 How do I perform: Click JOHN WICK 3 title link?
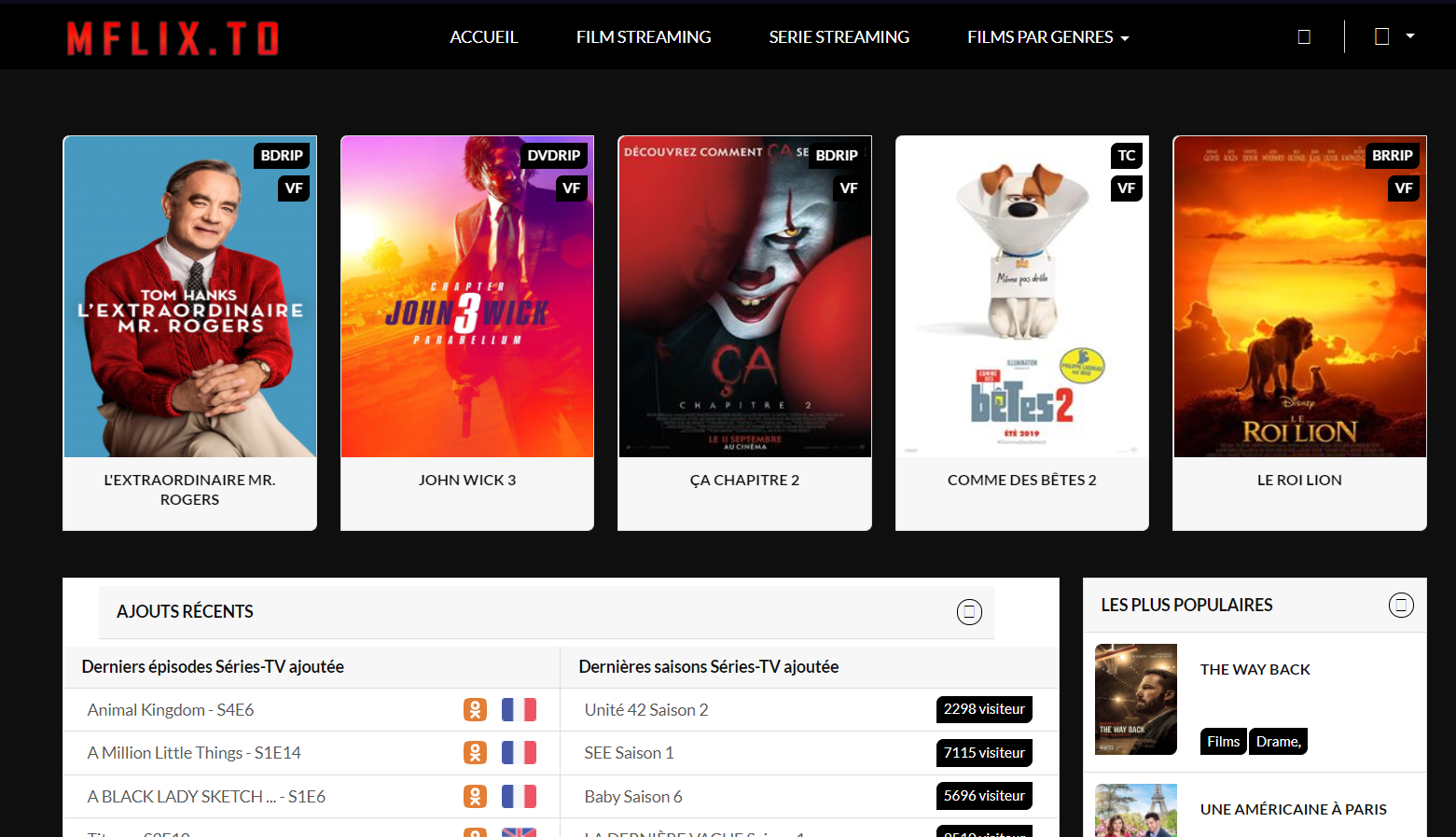[467, 480]
